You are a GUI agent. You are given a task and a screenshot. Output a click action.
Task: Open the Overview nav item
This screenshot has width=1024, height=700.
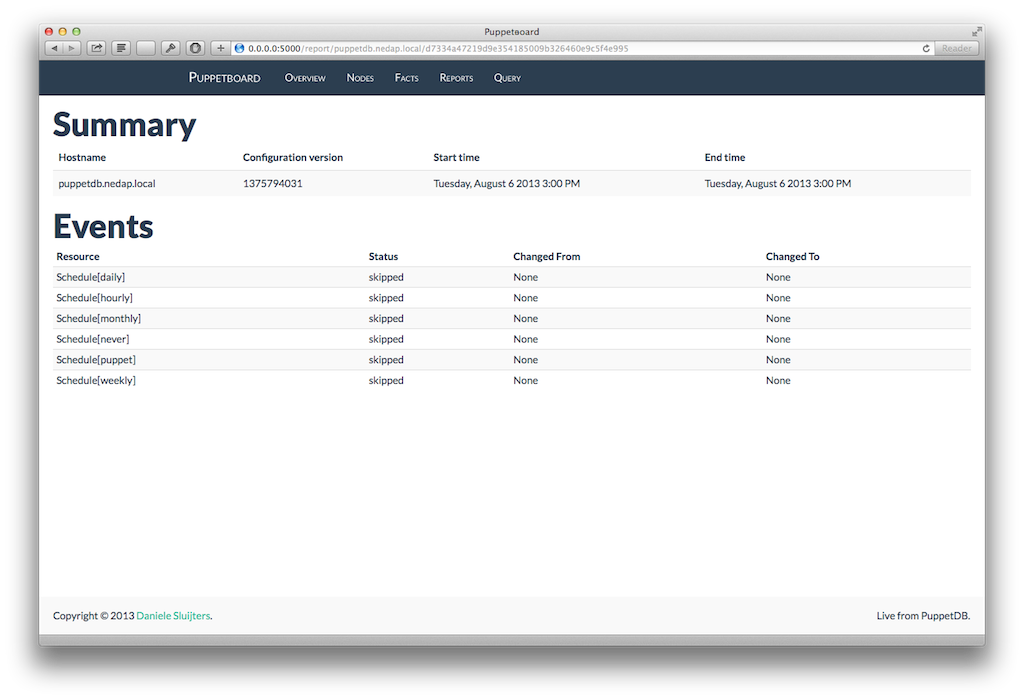pos(305,78)
